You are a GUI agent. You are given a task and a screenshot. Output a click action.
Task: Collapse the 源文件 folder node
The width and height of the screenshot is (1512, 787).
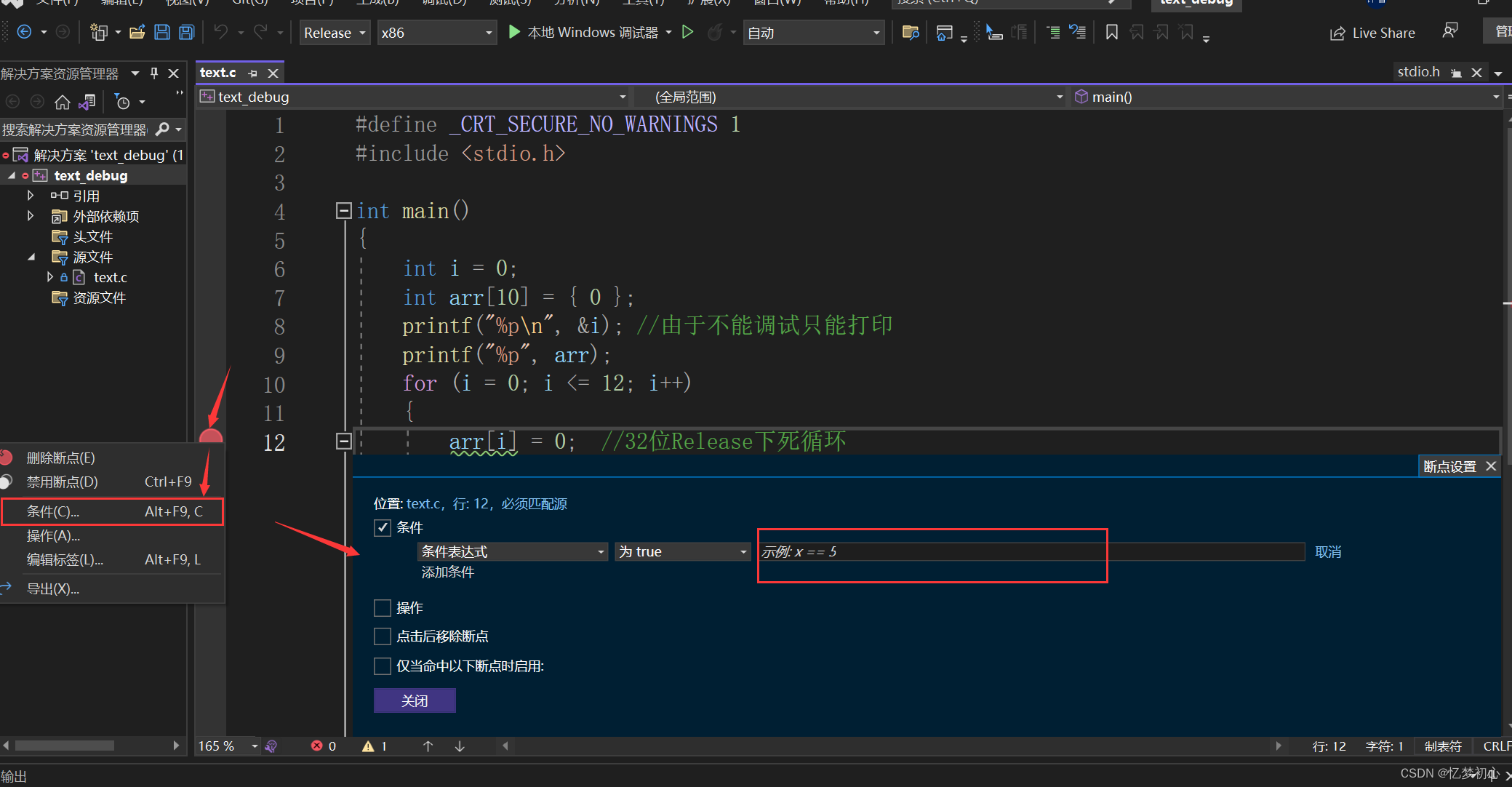click(31, 257)
